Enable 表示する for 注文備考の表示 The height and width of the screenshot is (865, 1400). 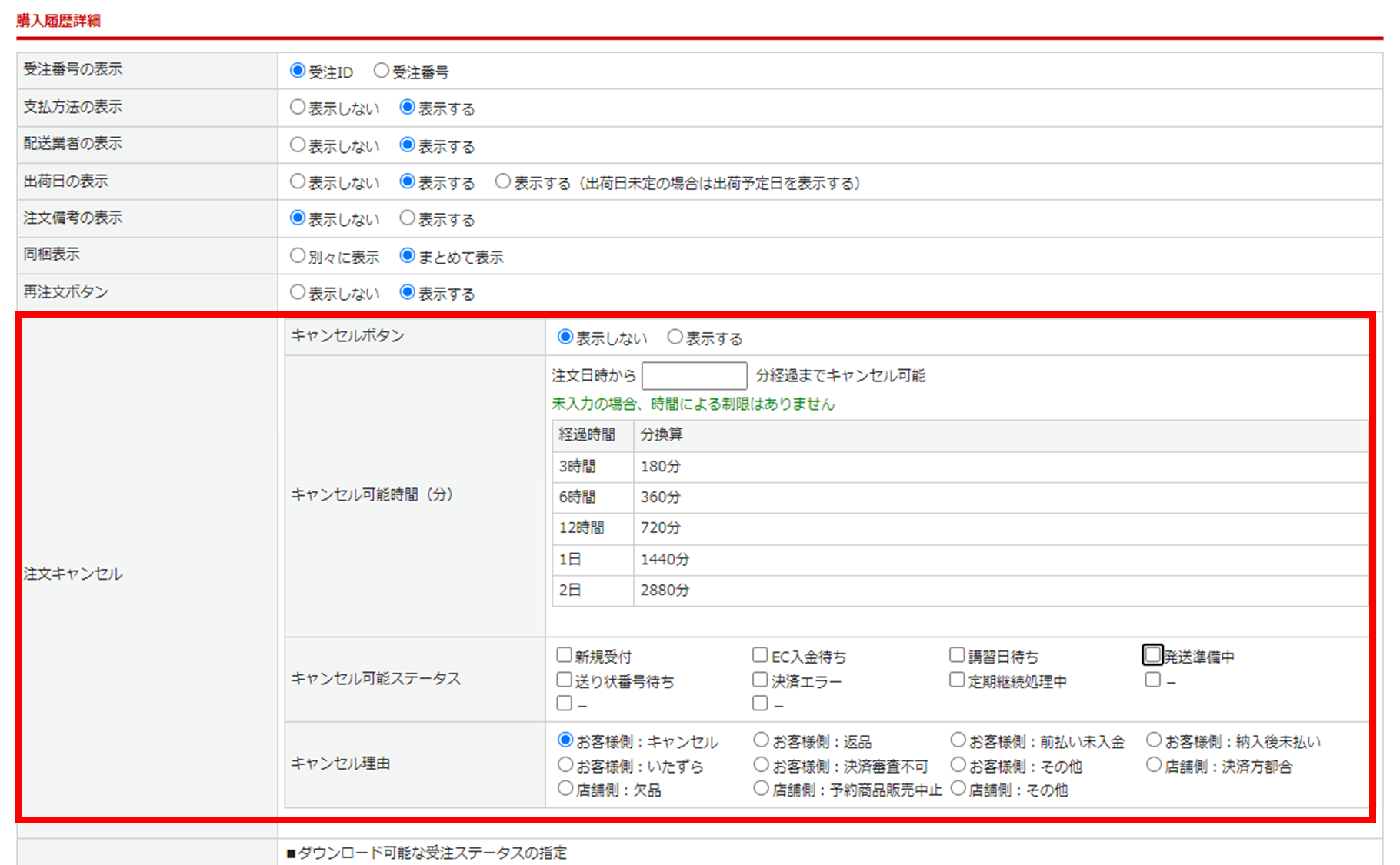(408, 218)
